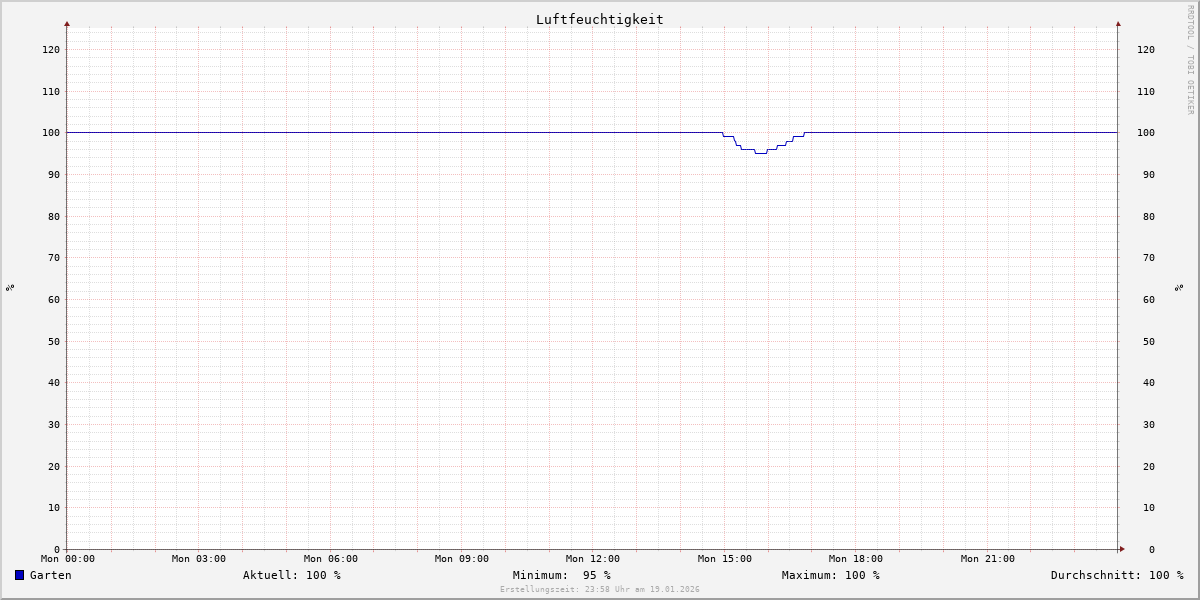This screenshot has height=600, width=1200.
Task: Click the 120 label on the left axis
Action: pyautogui.click(x=51, y=49)
